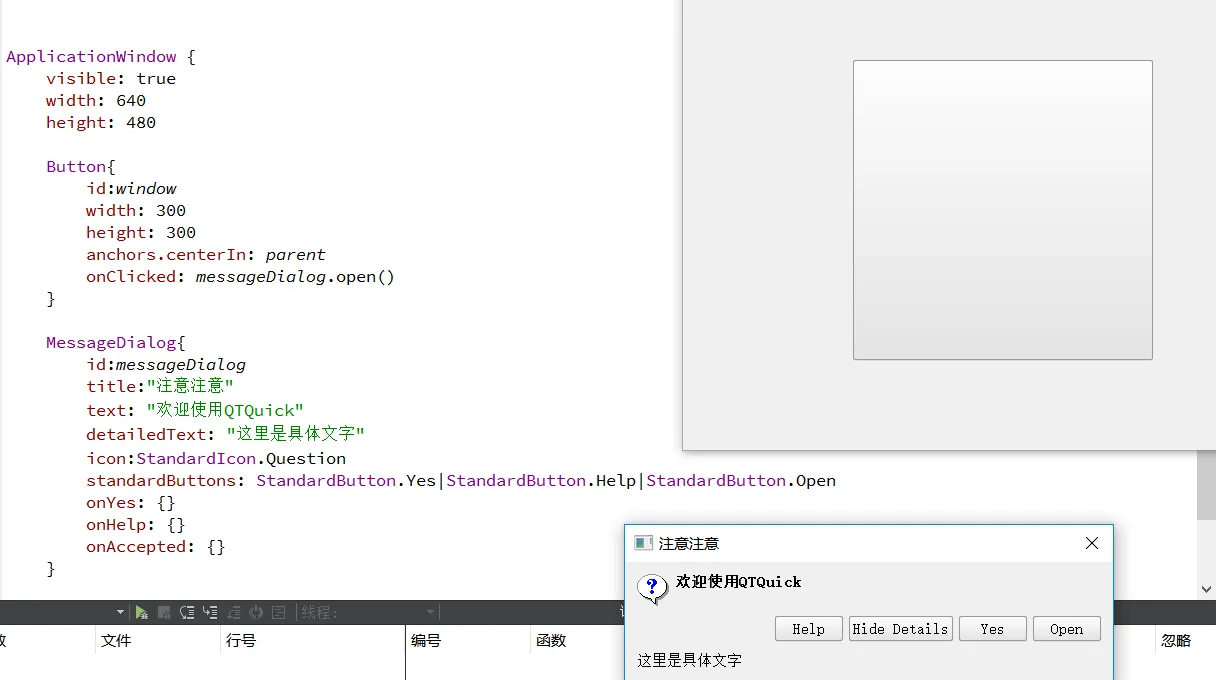Viewport: 1216px width, 680px height.
Task: Click the standardButtons code line
Action: tap(461, 481)
